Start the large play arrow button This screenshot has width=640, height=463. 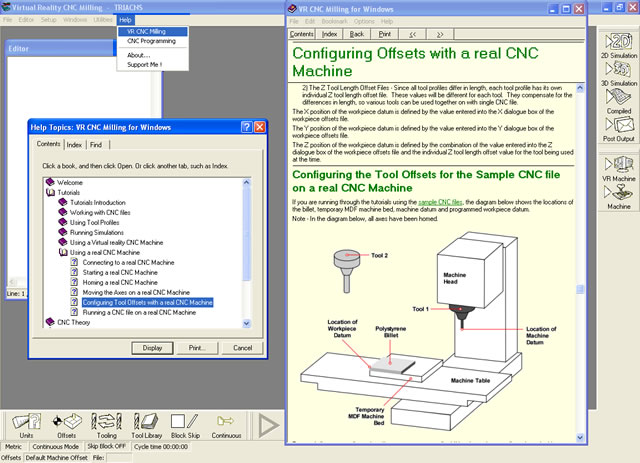pos(269,425)
